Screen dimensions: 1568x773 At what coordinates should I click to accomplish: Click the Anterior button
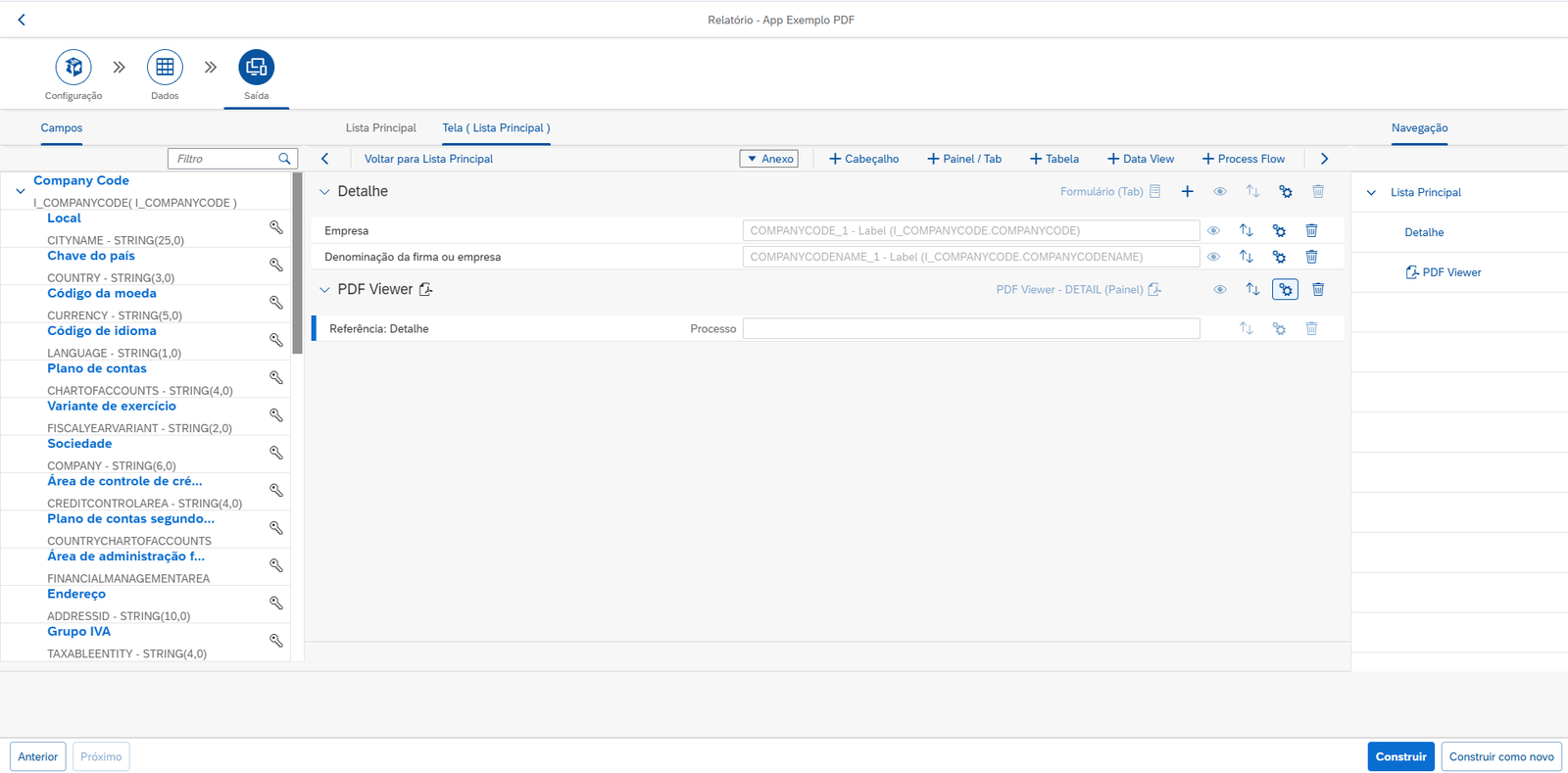38,757
